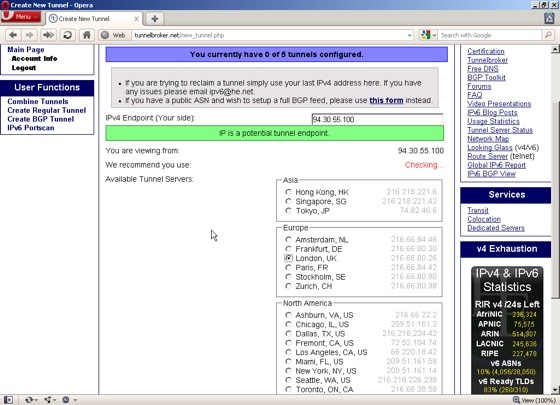Image resolution: width=560 pixels, height=405 pixels.
Task: Click the tunnelbroker.net address bar
Action: pos(270,35)
